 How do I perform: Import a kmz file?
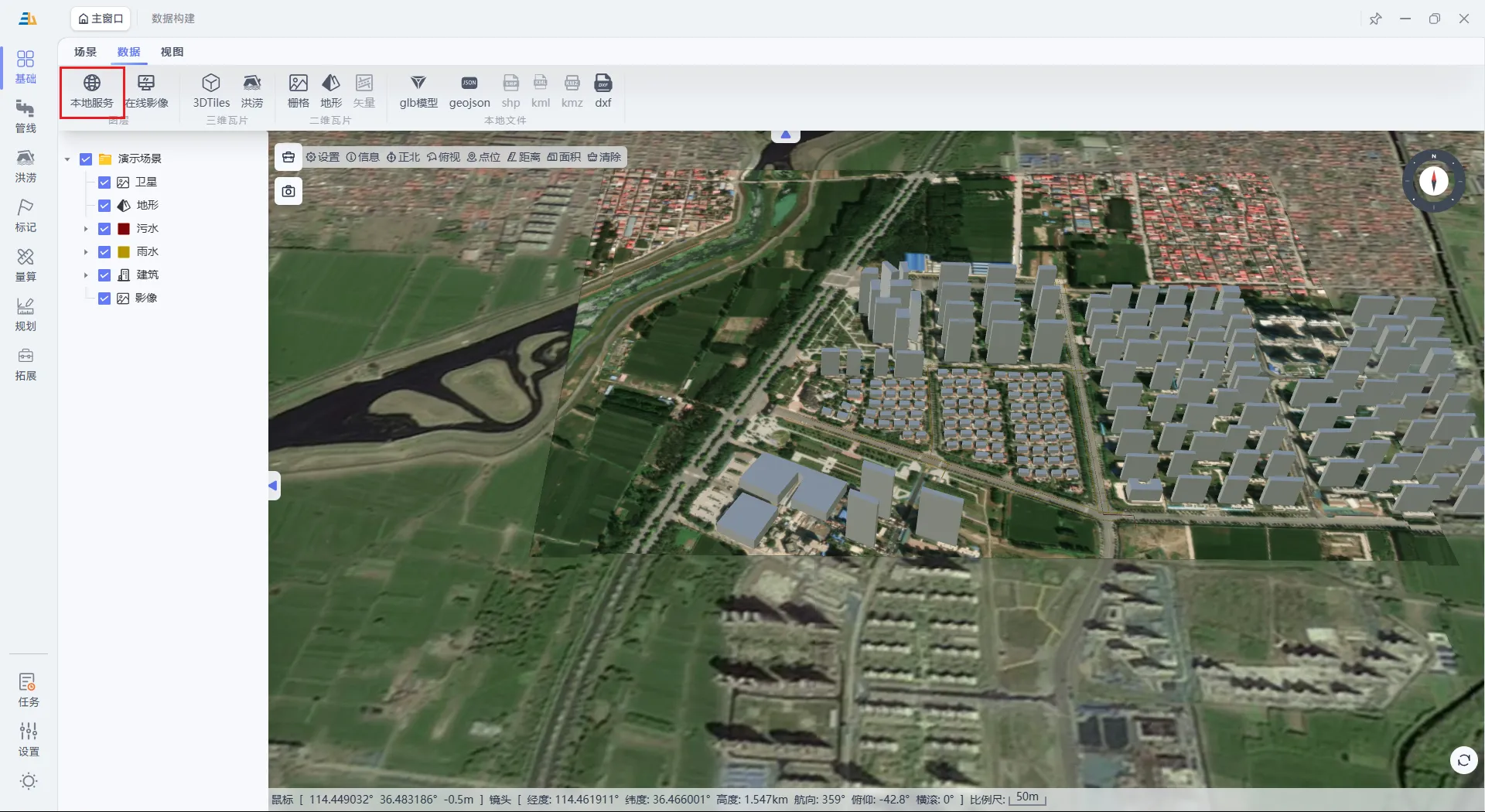click(x=572, y=91)
